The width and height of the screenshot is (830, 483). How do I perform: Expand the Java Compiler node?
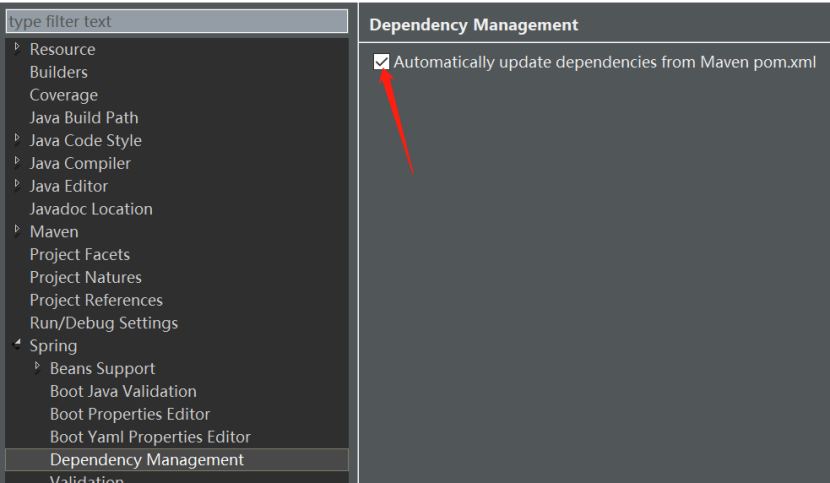coord(17,162)
